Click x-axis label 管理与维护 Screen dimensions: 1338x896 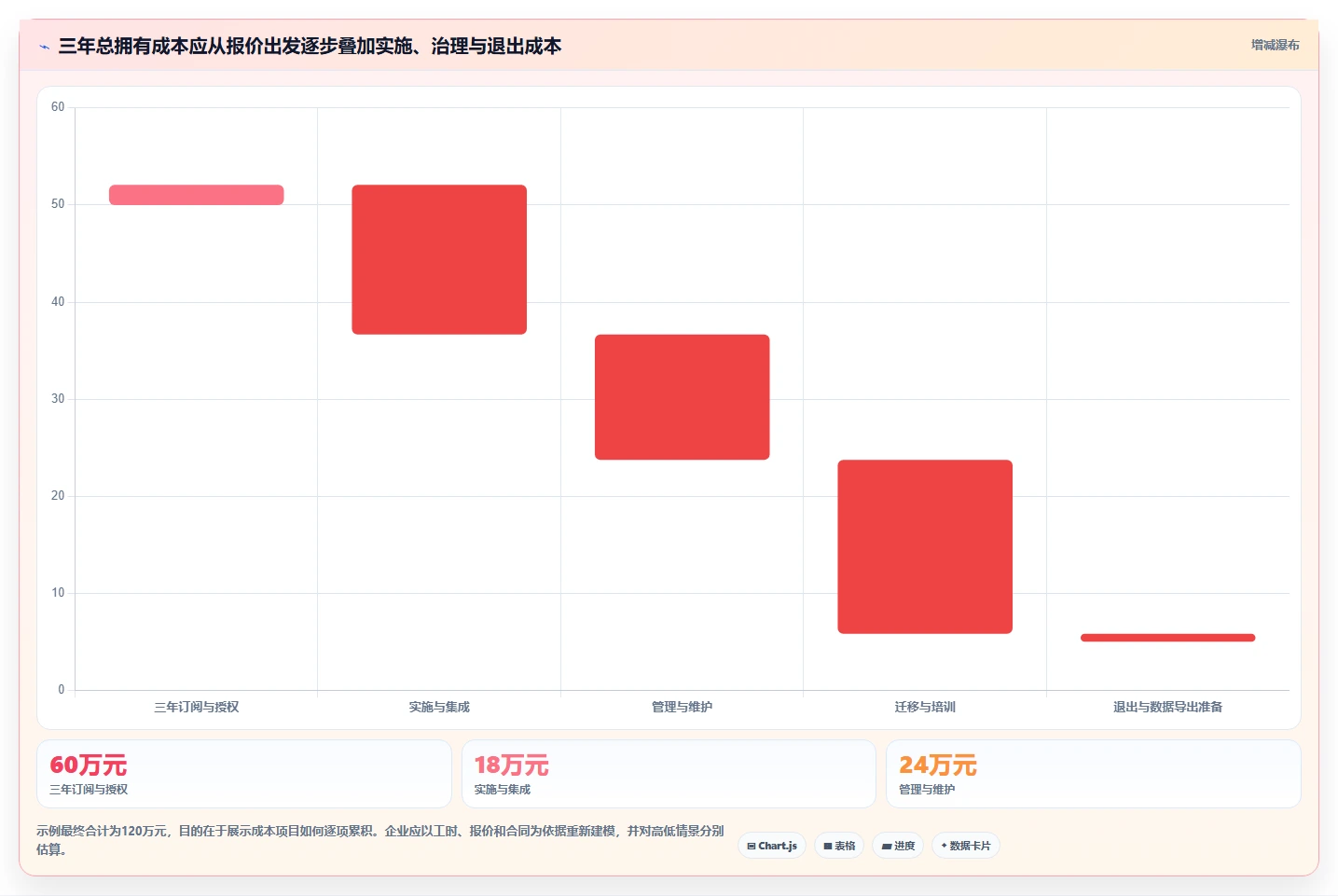[x=683, y=707]
